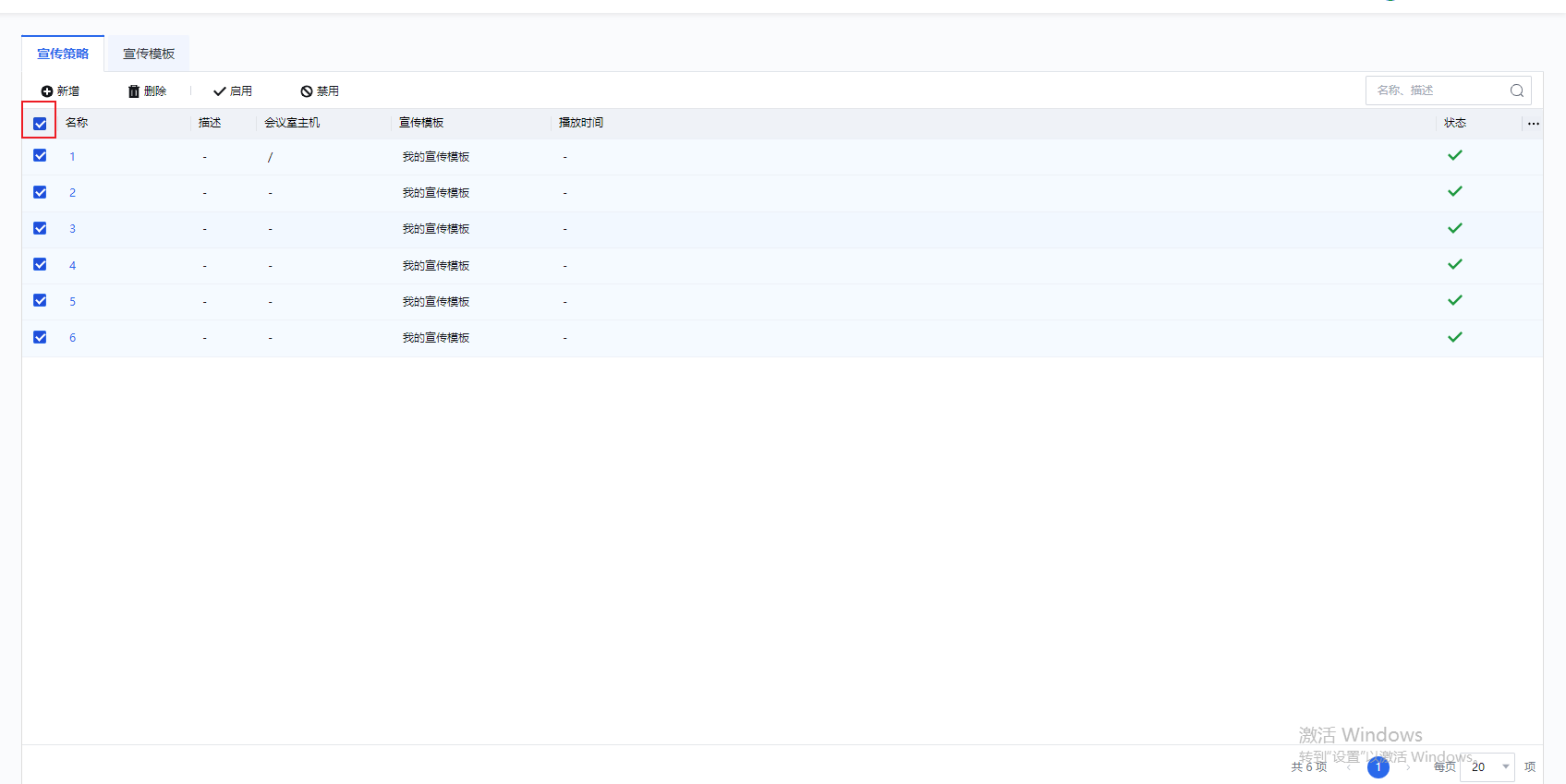1566x784 pixels.
Task: Focus the 名称、描述 search field
Action: 1437,90
